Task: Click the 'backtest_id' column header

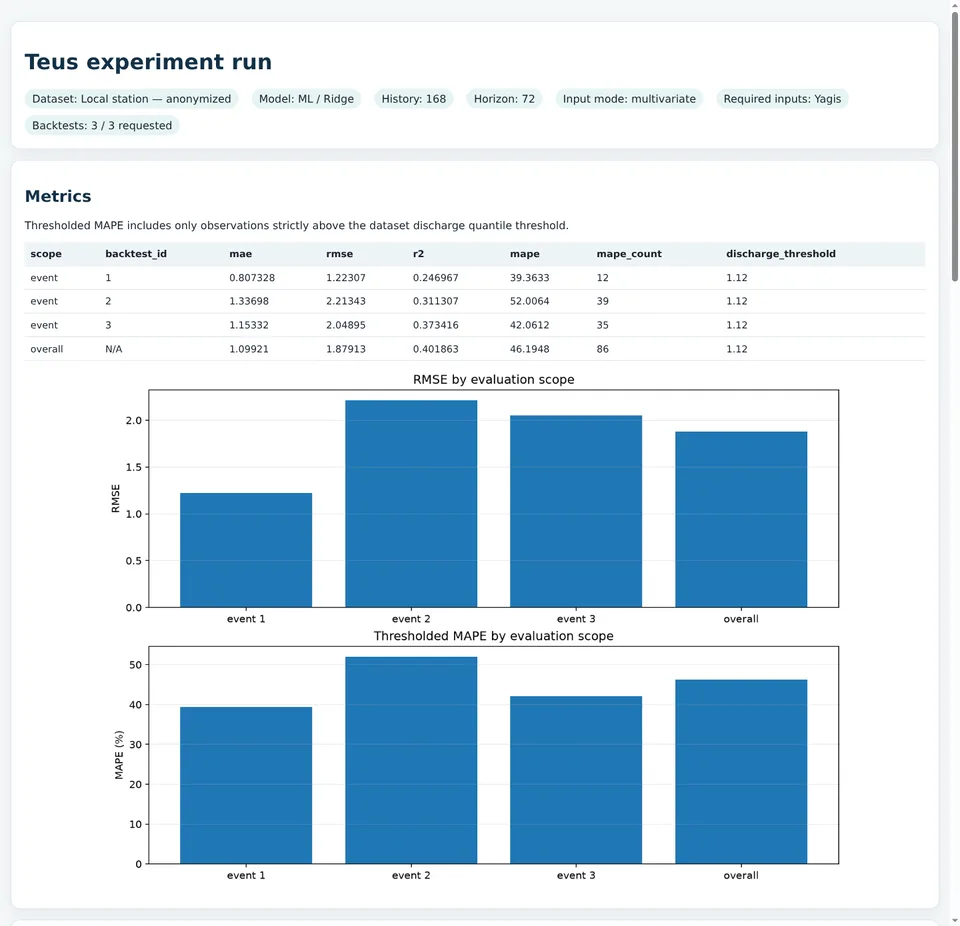Action: pos(136,254)
